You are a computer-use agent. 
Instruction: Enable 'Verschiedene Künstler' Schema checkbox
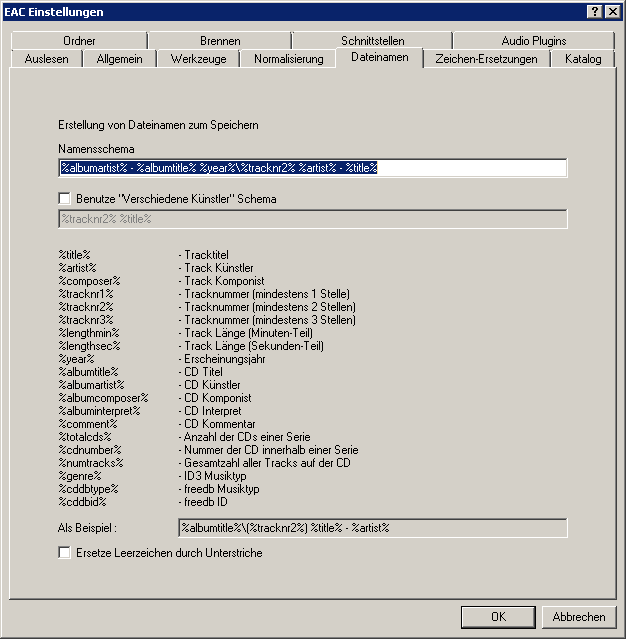pyautogui.click(x=65, y=199)
